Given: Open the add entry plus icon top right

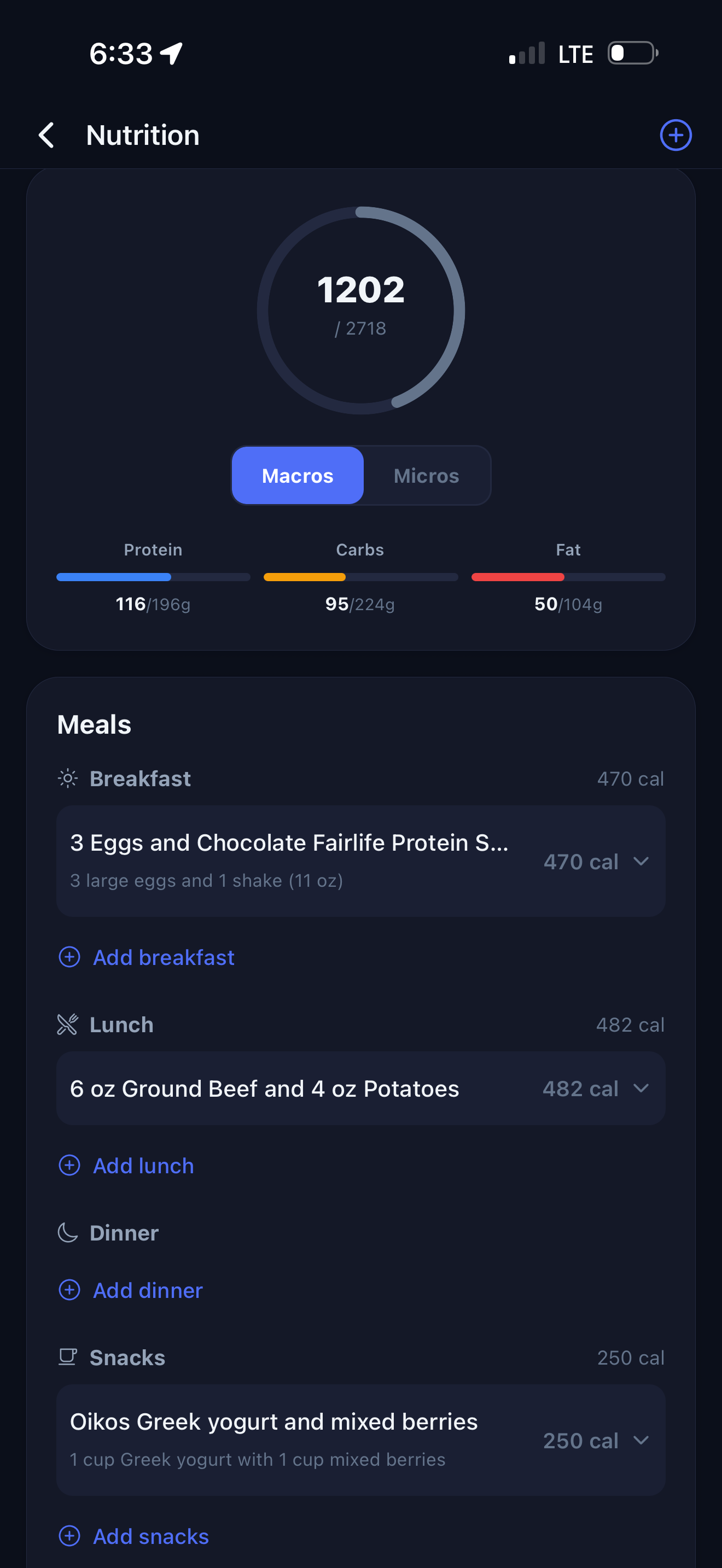Looking at the screenshot, I should click(676, 135).
